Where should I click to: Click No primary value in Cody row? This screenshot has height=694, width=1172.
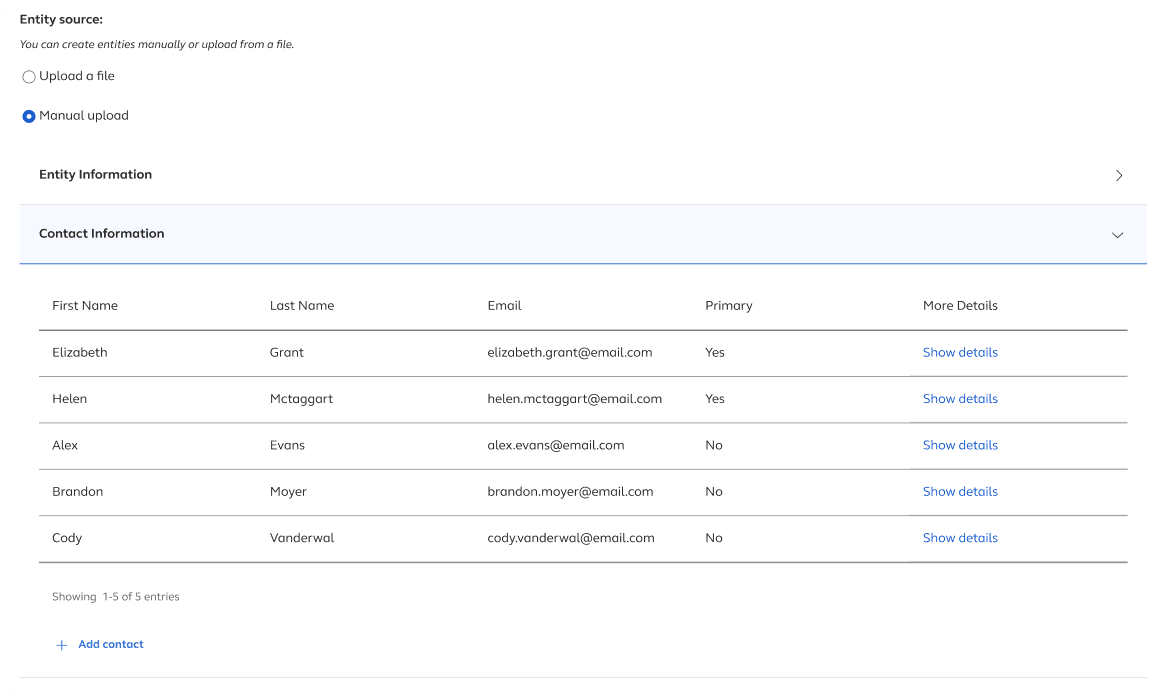point(714,538)
